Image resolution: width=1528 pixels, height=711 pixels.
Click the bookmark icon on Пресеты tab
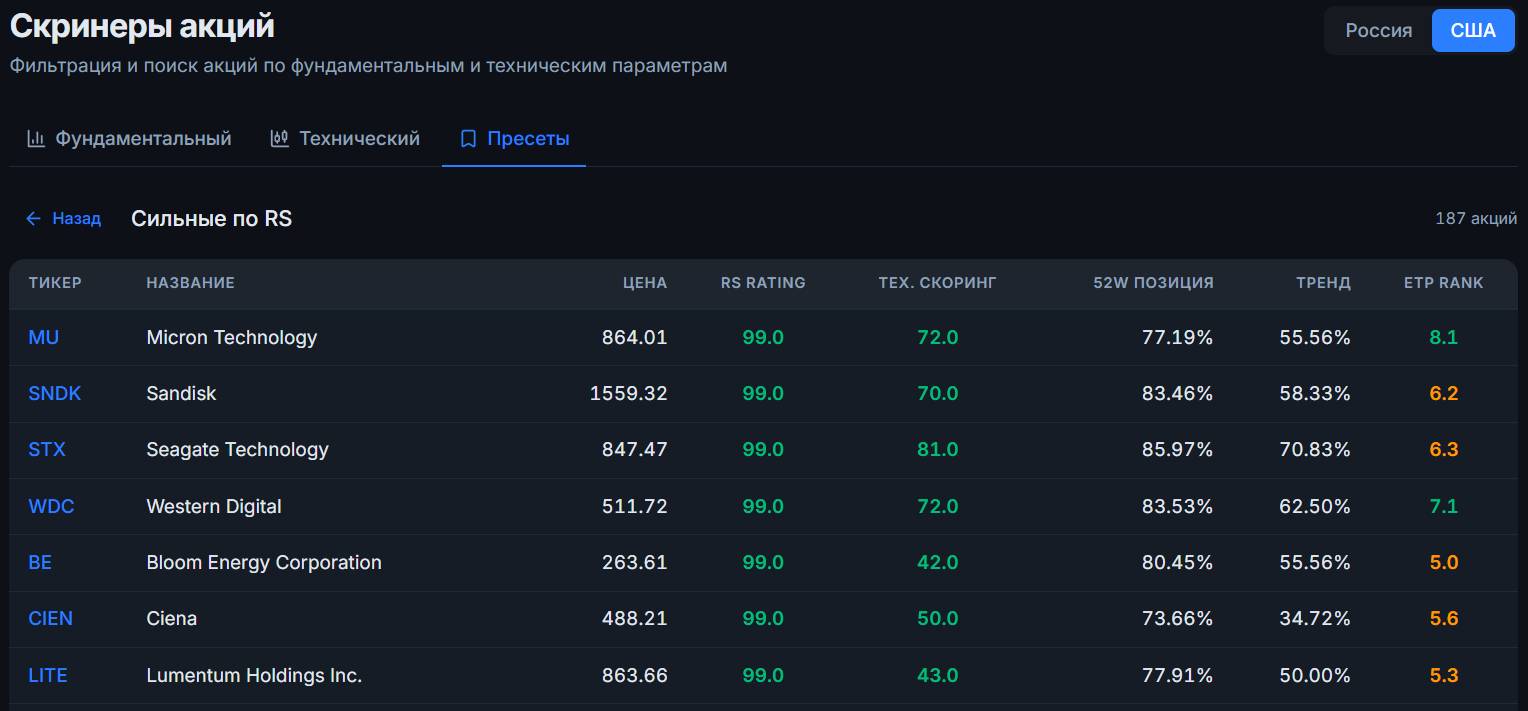pos(468,139)
